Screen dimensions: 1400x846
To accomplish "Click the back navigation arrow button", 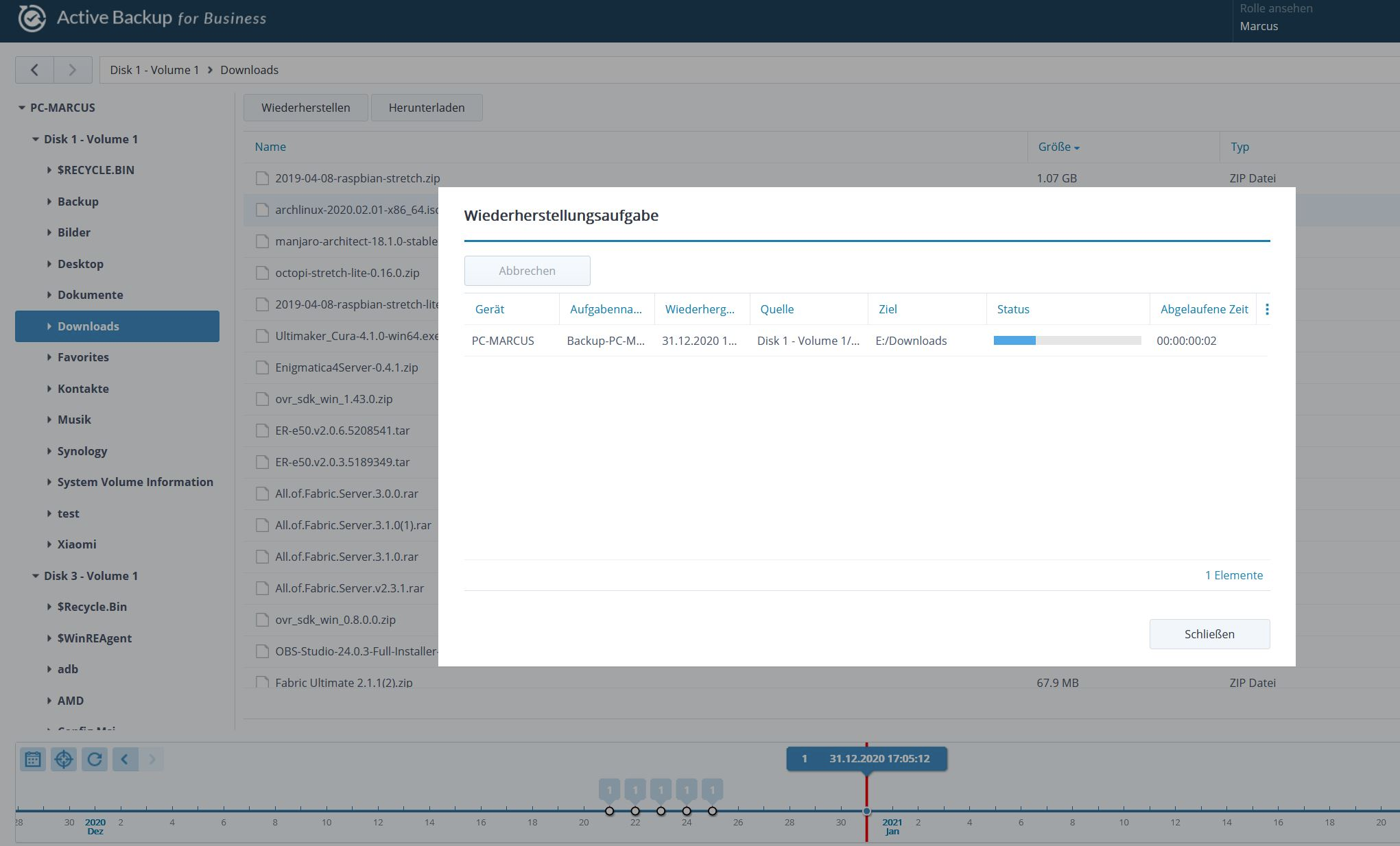I will (x=34, y=70).
